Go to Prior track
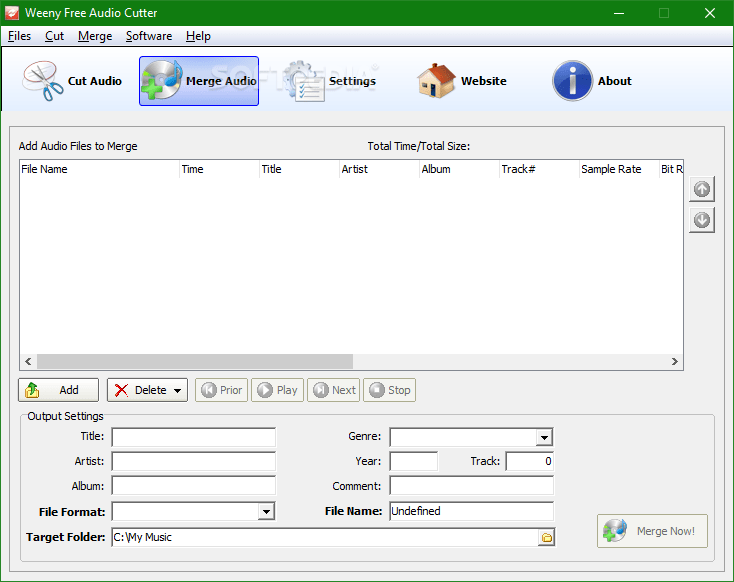734x582 pixels. tap(221, 390)
